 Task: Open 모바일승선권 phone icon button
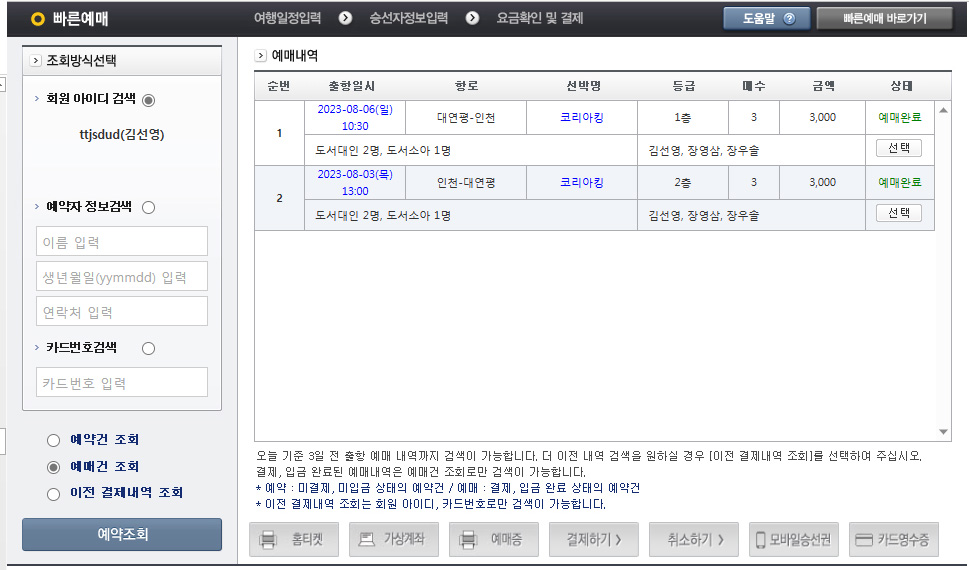(x=761, y=540)
